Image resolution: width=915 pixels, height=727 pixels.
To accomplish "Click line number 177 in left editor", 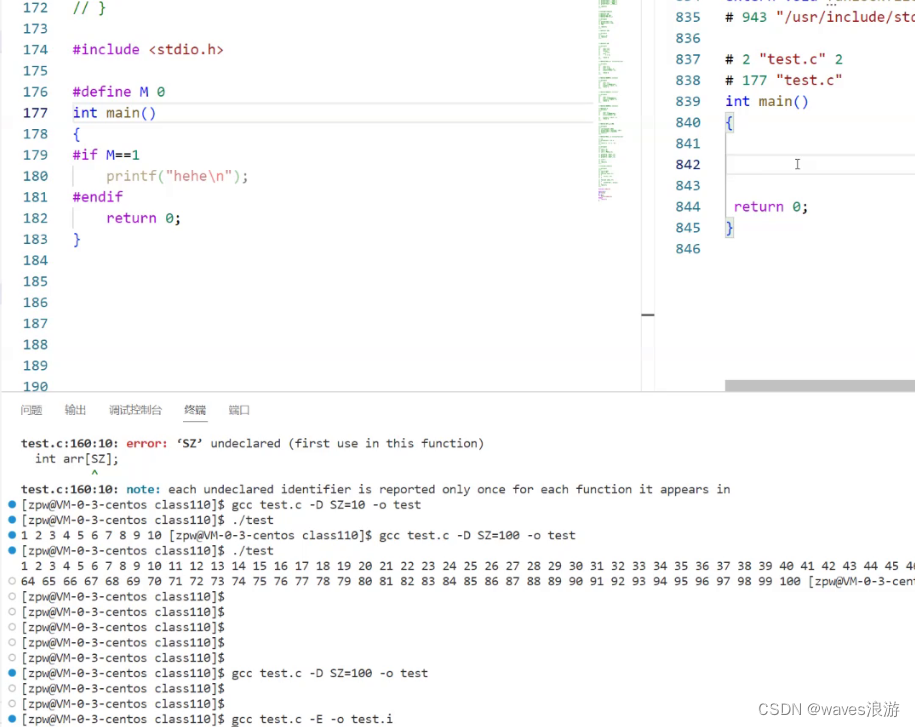I will 35,113.
